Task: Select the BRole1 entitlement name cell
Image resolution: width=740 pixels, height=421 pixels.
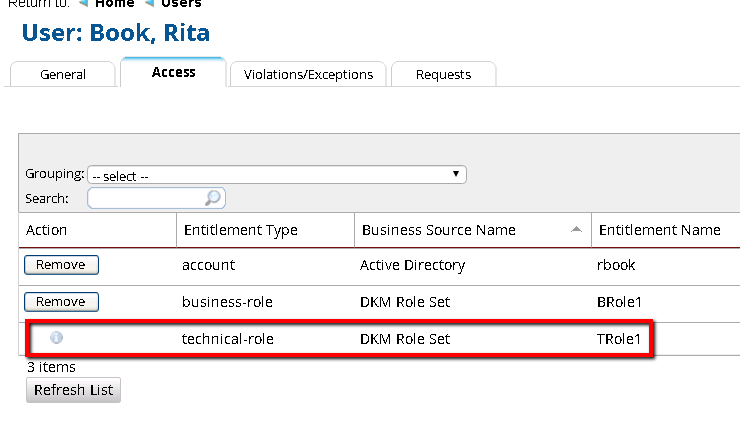Action: [618, 302]
